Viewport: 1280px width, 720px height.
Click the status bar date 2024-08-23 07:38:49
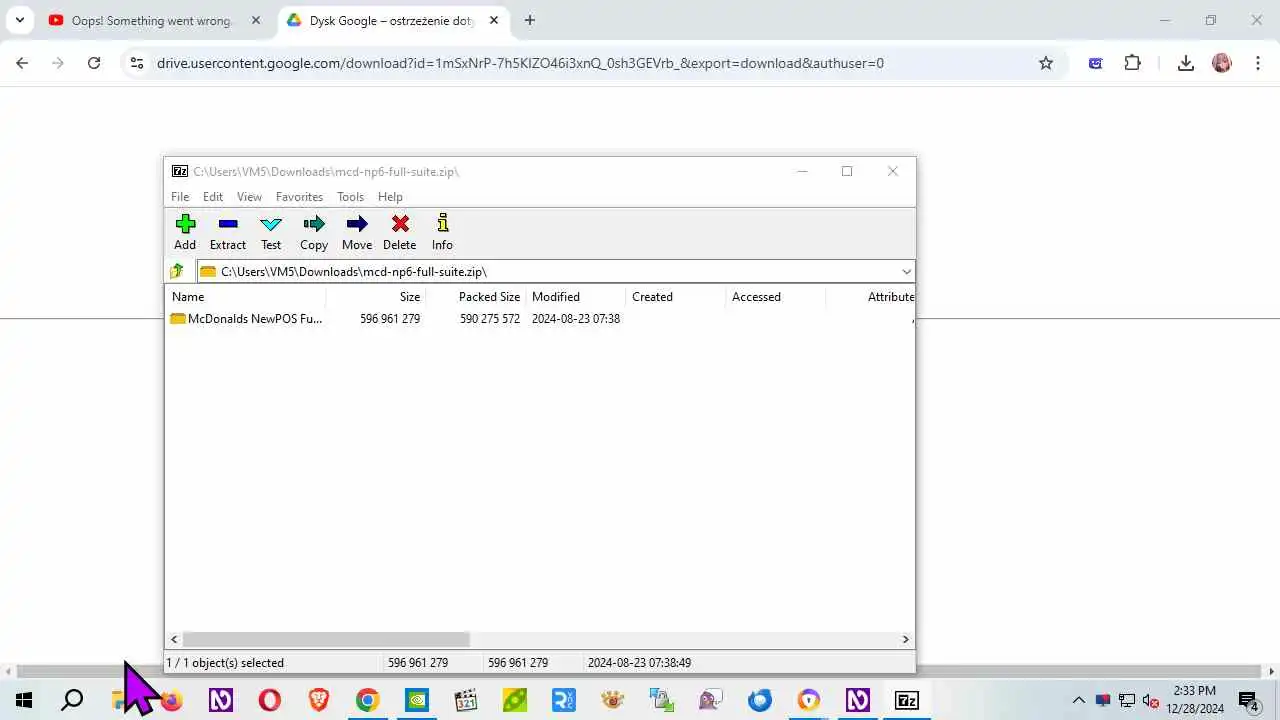pos(639,663)
